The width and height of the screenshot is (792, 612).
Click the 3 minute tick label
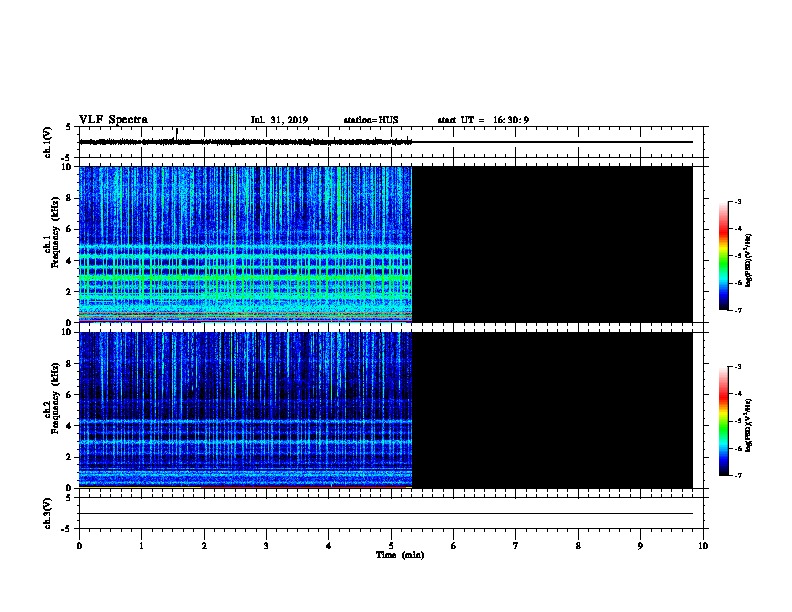[266, 545]
